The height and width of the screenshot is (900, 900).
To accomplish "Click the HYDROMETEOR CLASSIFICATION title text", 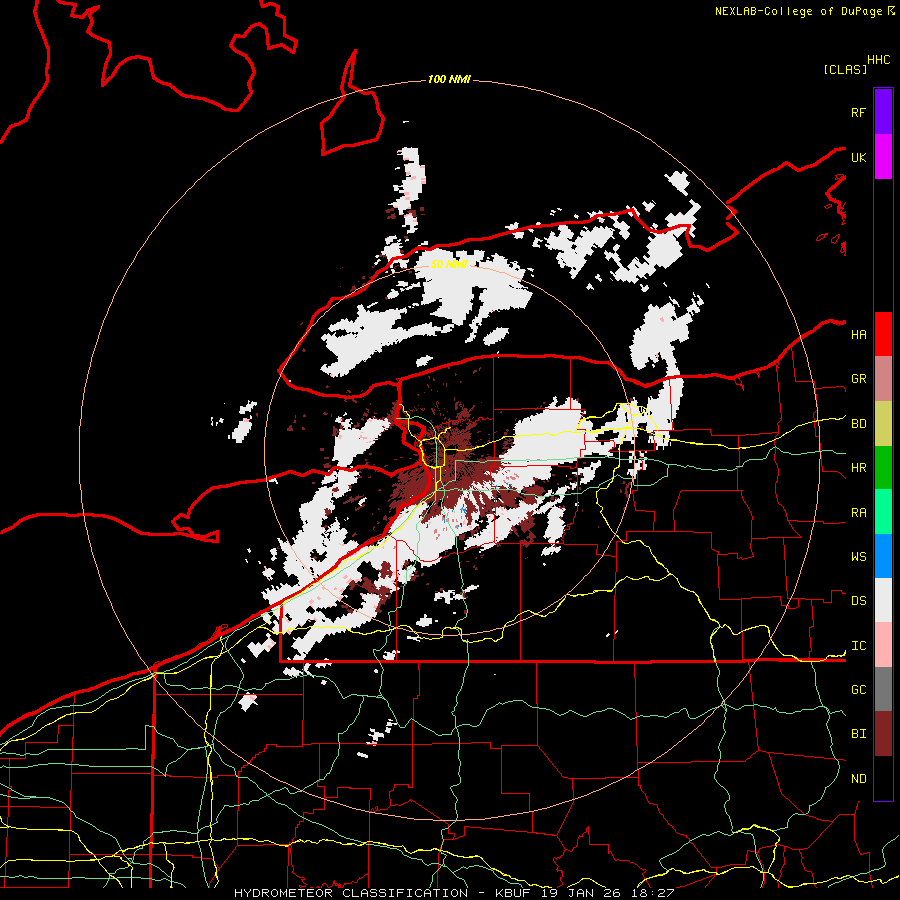I will tap(351, 893).
